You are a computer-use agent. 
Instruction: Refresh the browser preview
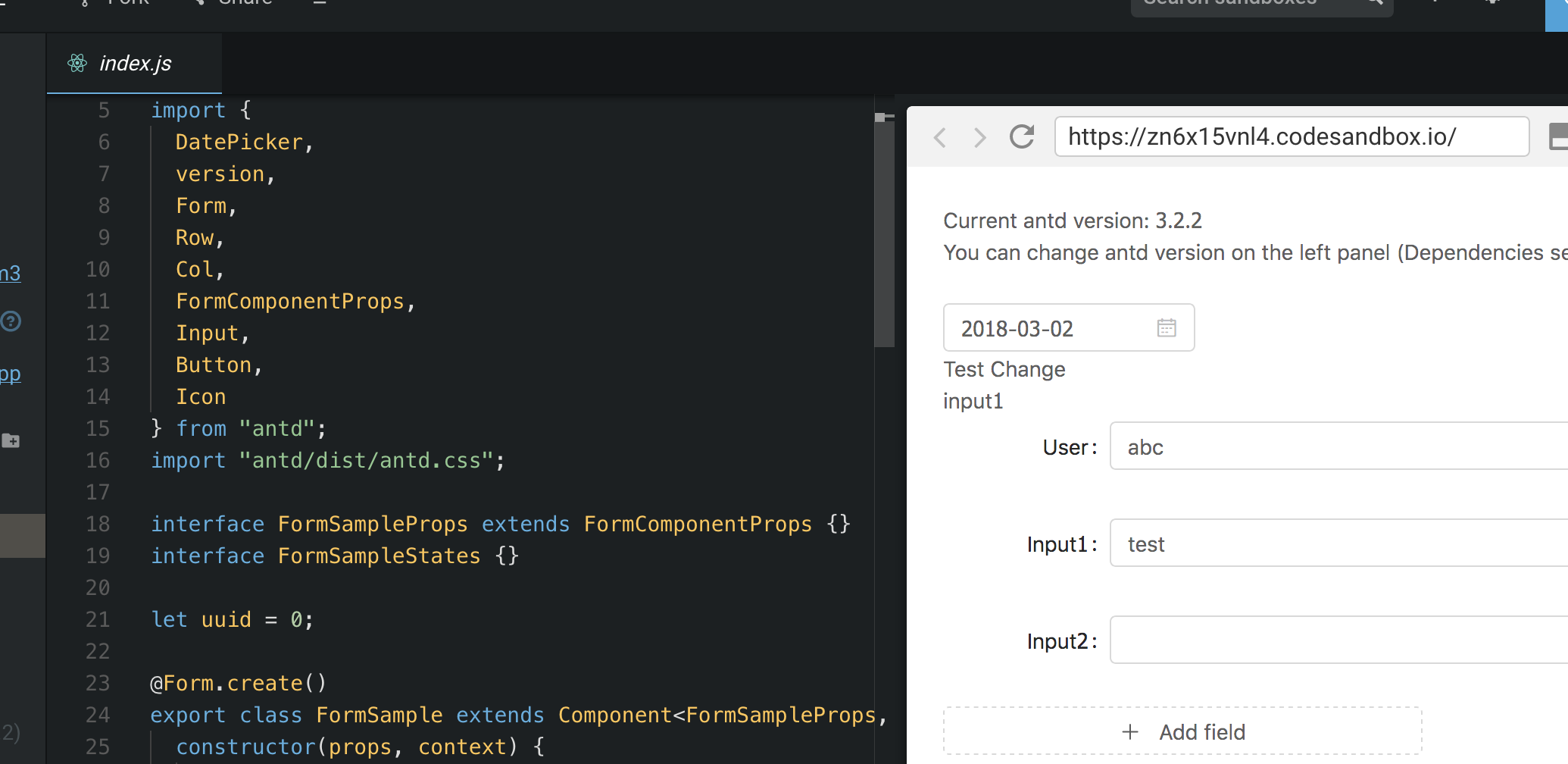(1021, 137)
